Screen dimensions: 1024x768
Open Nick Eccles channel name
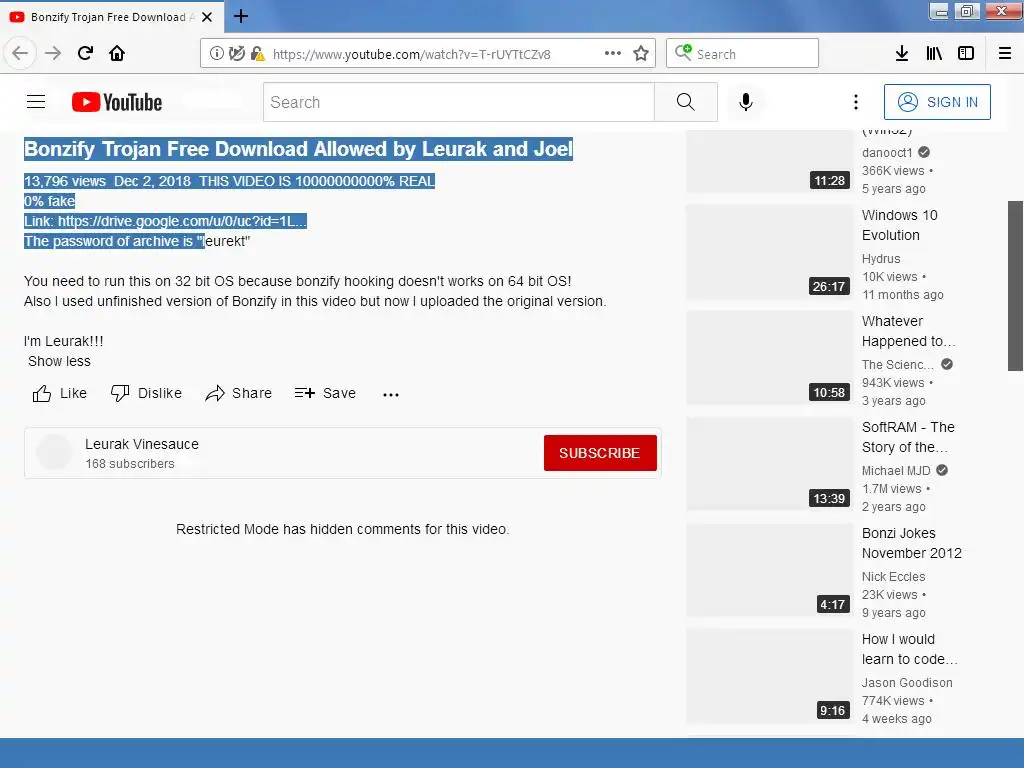tap(893, 577)
